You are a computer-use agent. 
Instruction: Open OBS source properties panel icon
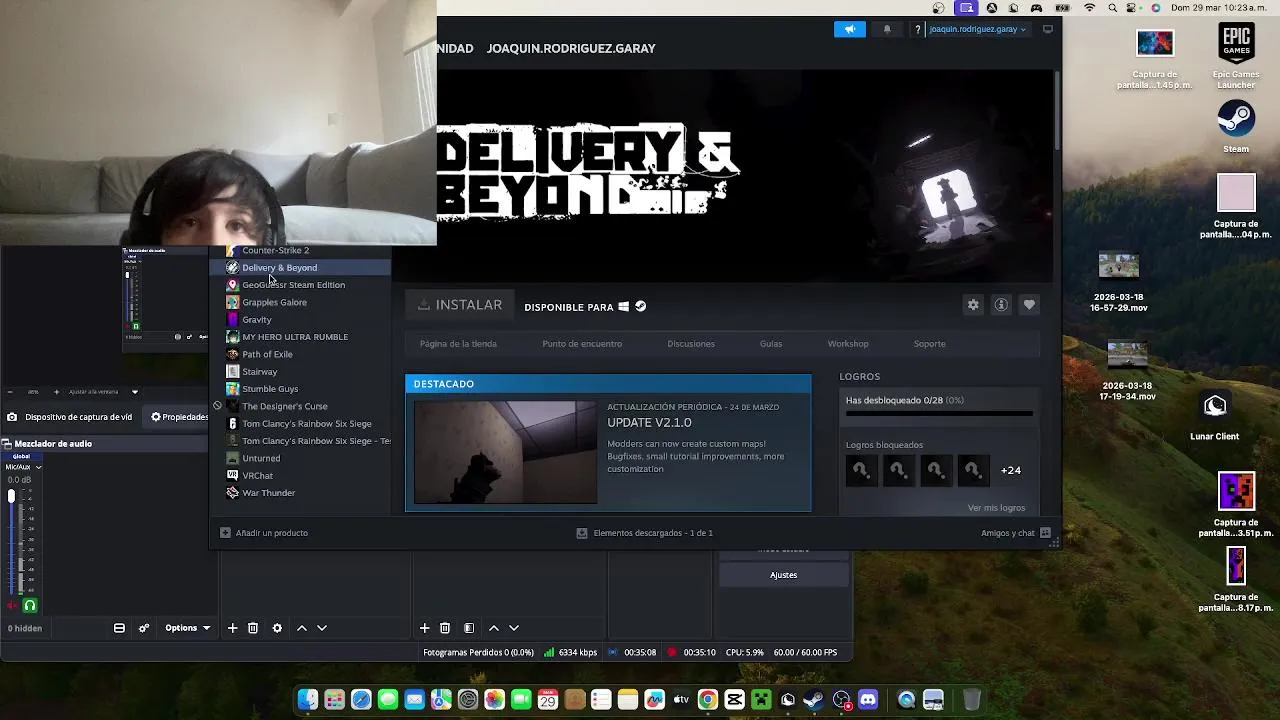tap(469, 628)
